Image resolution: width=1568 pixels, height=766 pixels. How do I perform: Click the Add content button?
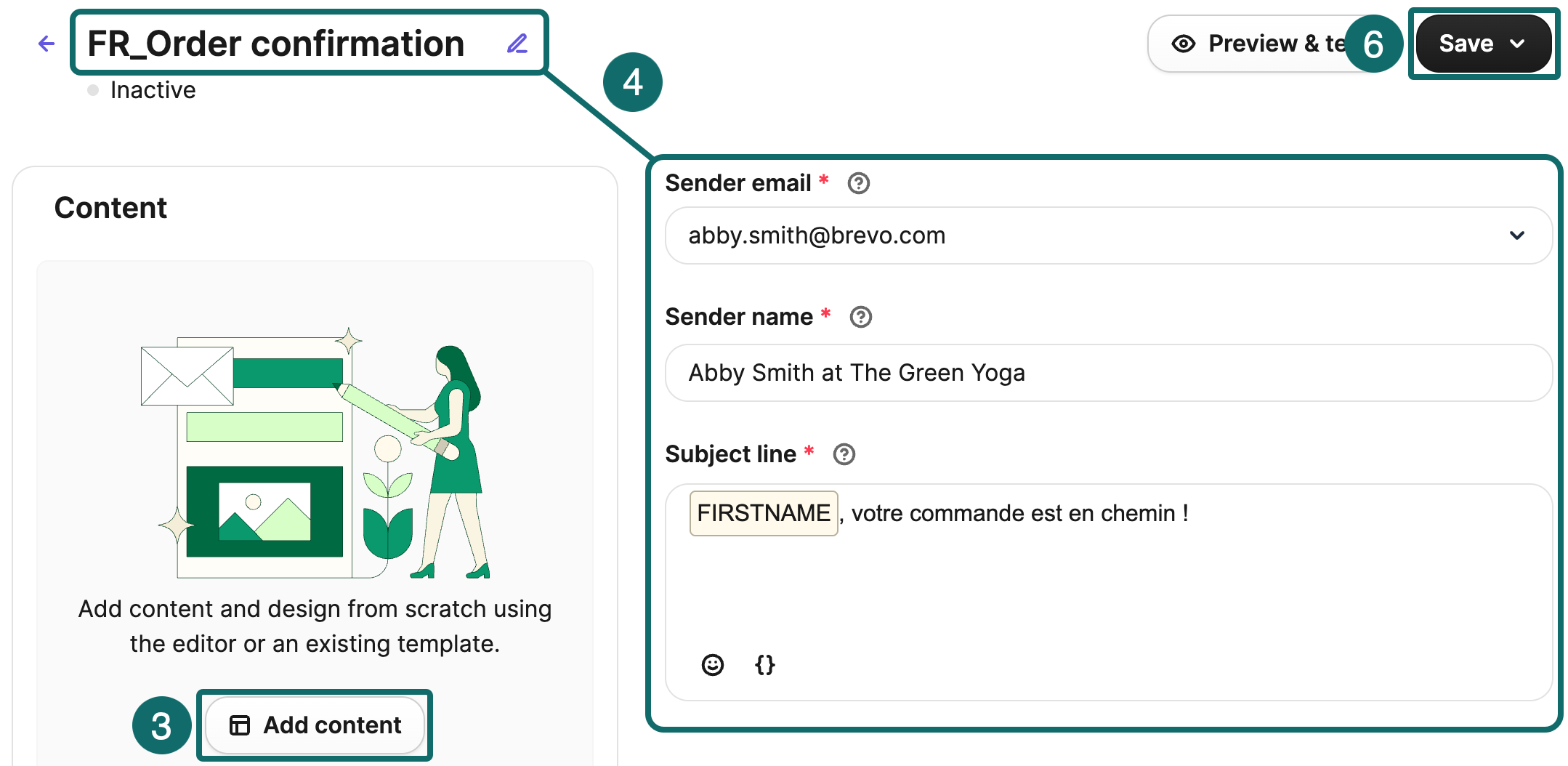tap(315, 725)
